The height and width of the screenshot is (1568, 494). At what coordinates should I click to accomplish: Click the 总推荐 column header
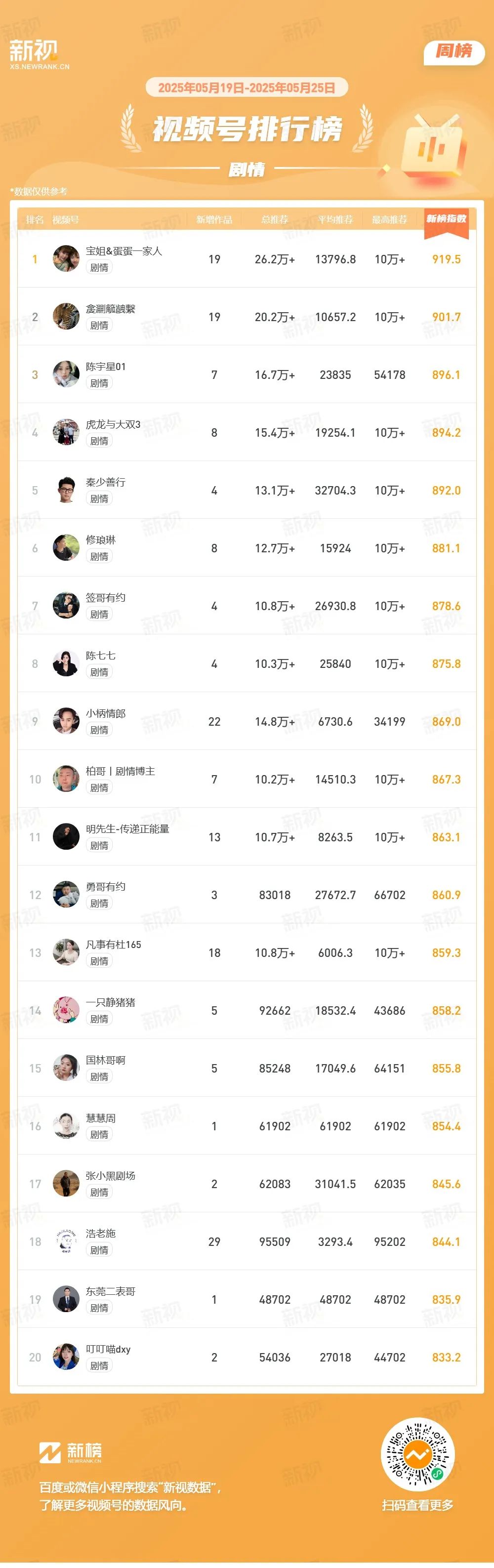(x=274, y=220)
